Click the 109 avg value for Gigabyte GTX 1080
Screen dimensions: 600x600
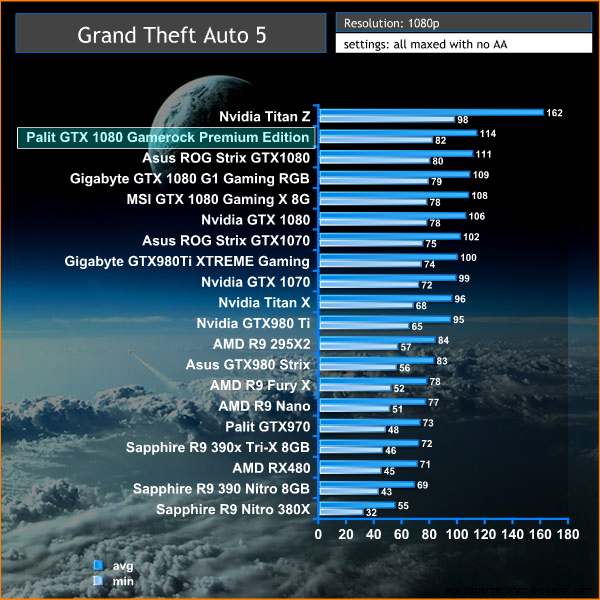coord(481,175)
